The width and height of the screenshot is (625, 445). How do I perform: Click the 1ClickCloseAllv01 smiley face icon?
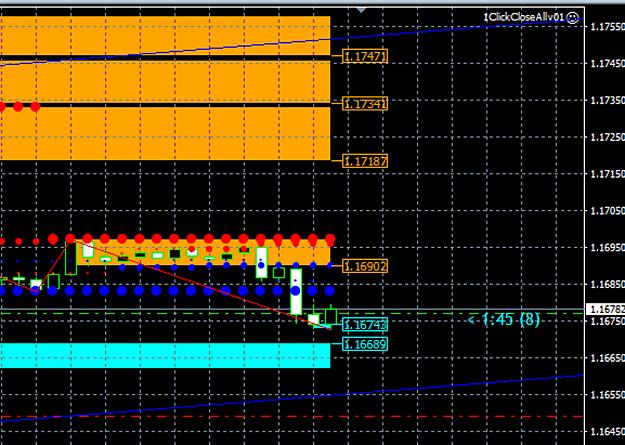(x=572, y=18)
